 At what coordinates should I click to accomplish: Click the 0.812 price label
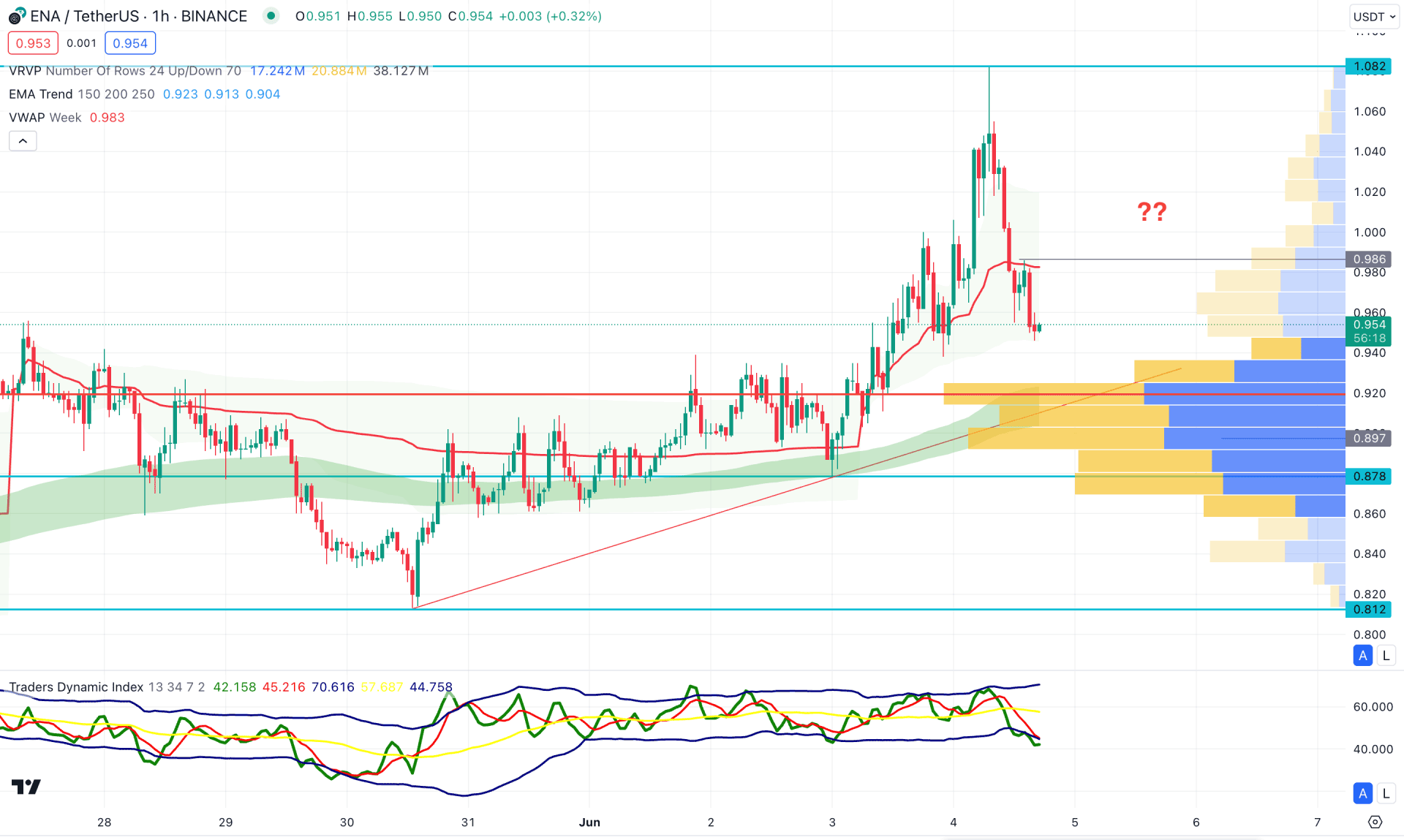coord(1369,610)
